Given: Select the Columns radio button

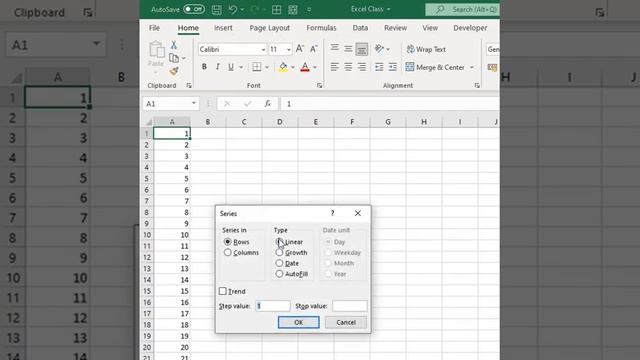Looking at the screenshot, I should pyautogui.click(x=228, y=253).
